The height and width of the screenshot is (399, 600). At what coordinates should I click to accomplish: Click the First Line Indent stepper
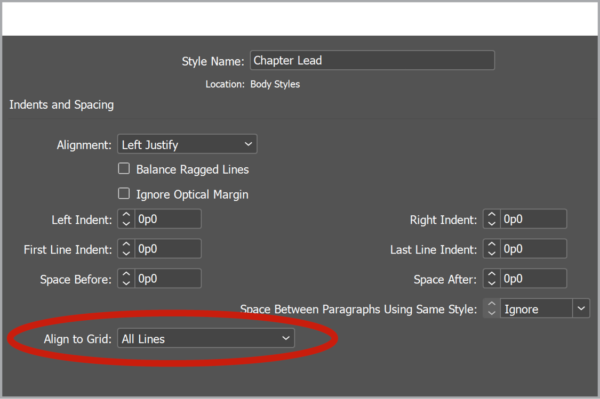[126, 249]
